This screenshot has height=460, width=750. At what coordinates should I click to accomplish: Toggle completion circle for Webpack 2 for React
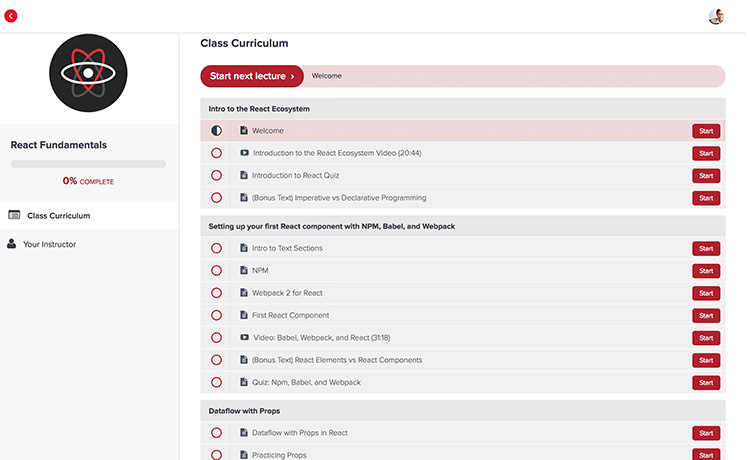(x=217, y=293)
